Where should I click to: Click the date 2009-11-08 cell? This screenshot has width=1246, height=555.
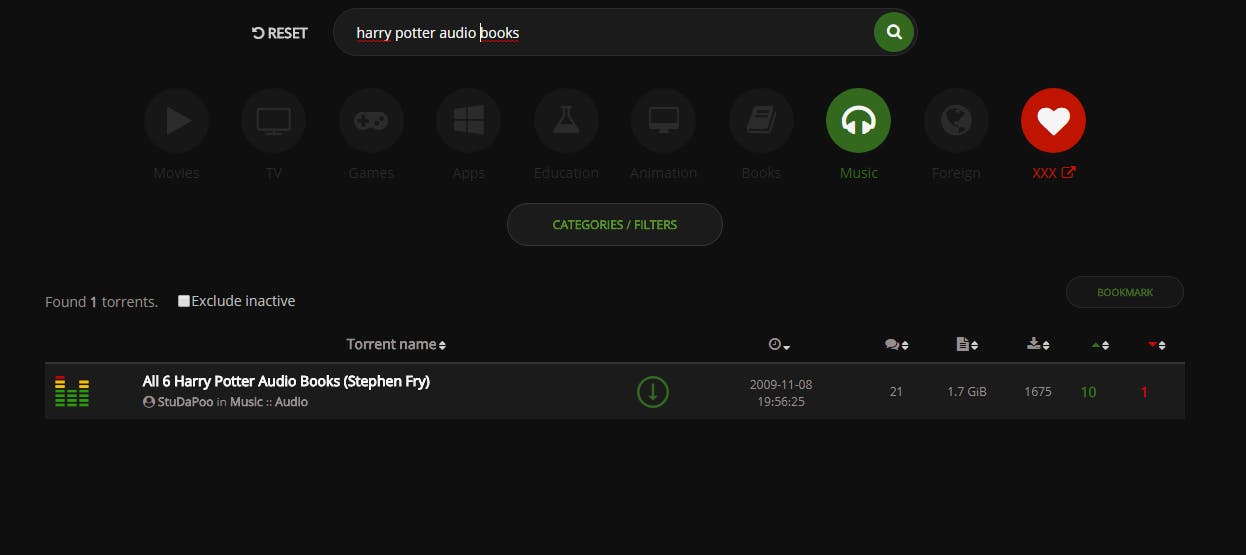(780, 392)
